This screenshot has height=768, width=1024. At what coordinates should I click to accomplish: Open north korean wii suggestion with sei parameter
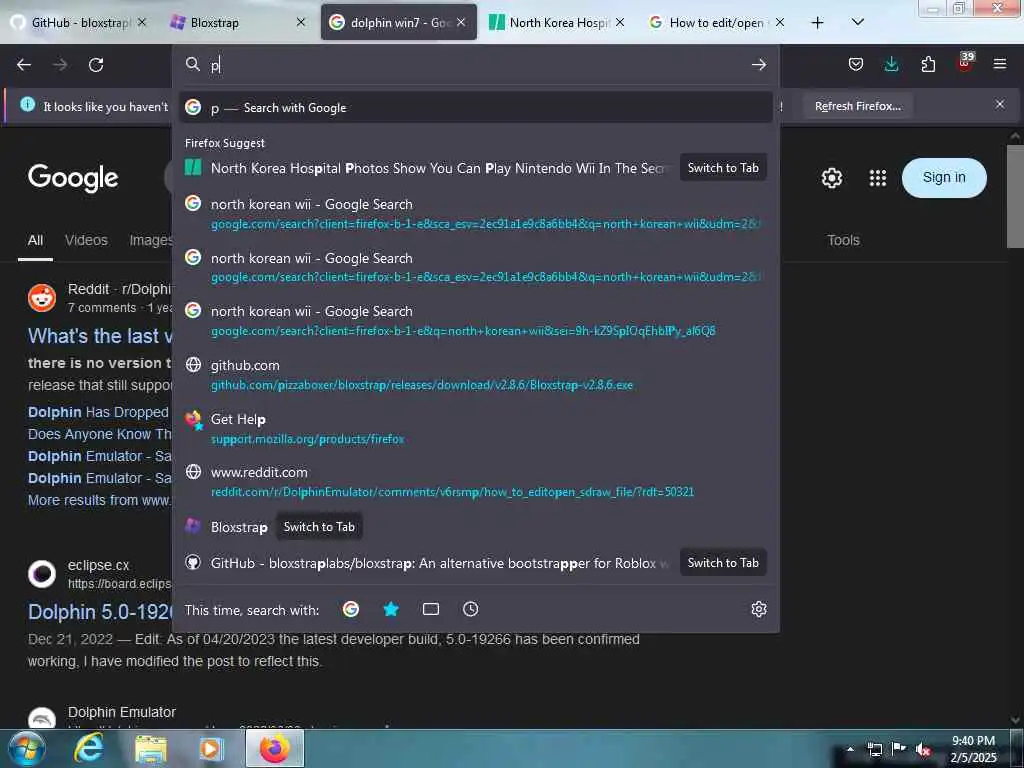tap(475, 321)
